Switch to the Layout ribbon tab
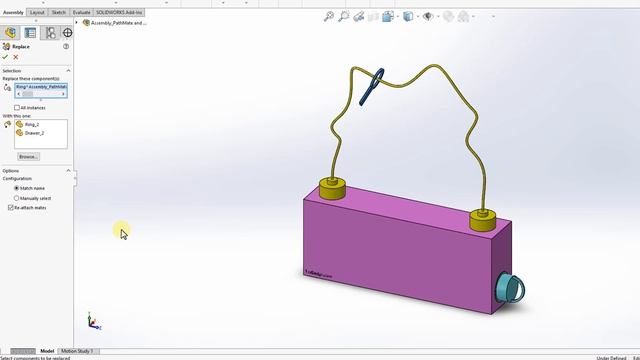Image resolution: width=640 pixels, height=360 pixels. (37, 13)
